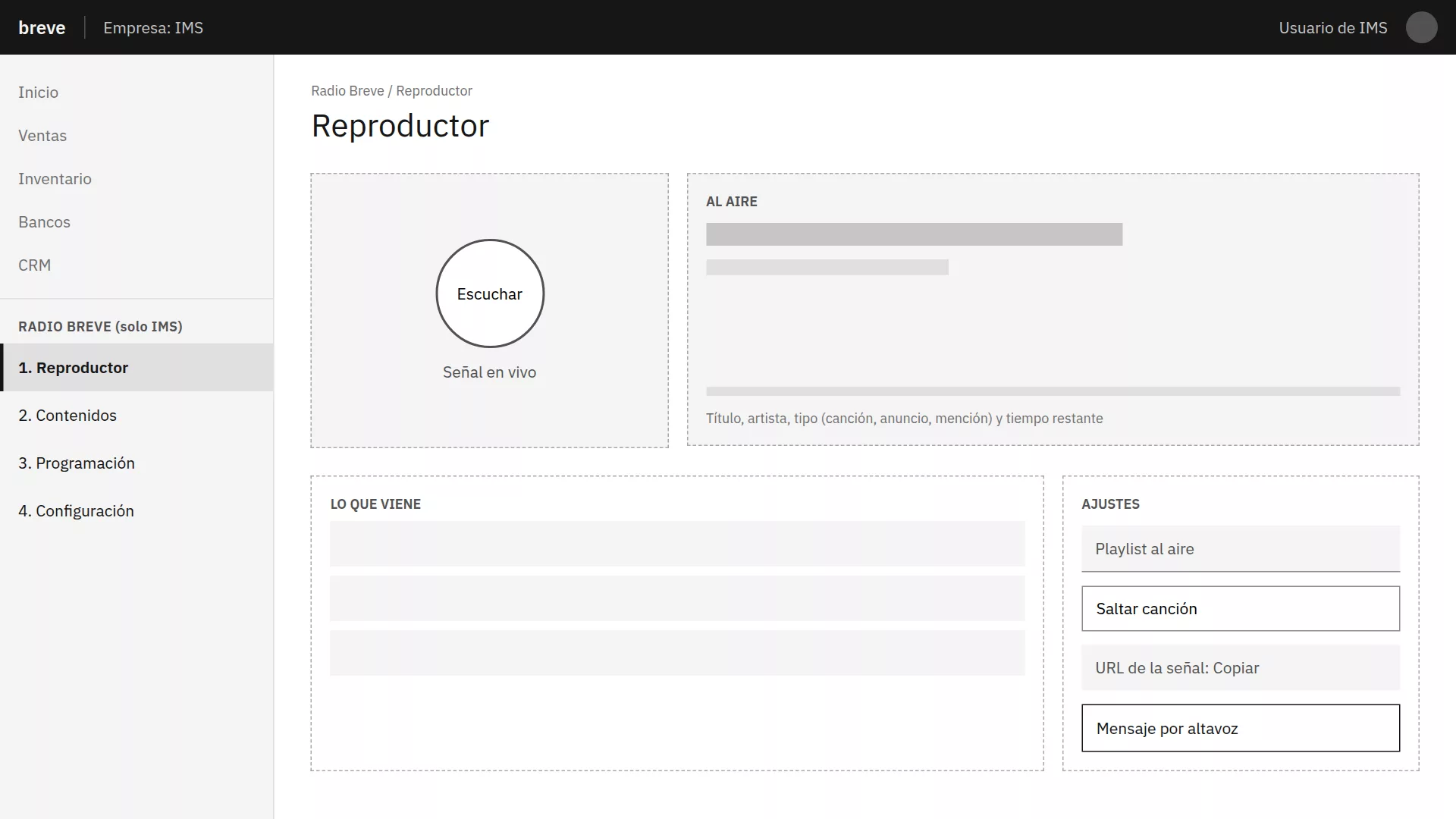This screenshot has height=819, width=1456.
Task: Click the AL AIRE panel heading
Action: coord(731,202)
